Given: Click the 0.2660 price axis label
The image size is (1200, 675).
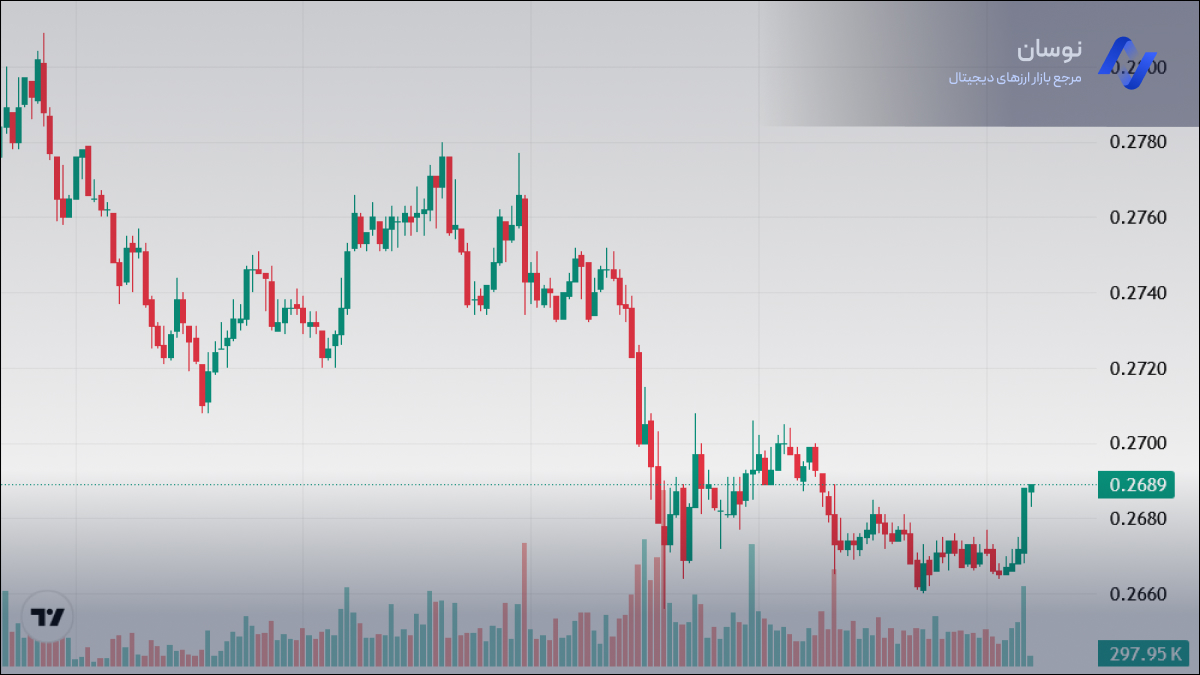Looking at the screenshot, I should pyautogui.click(x=1137, y=594).
